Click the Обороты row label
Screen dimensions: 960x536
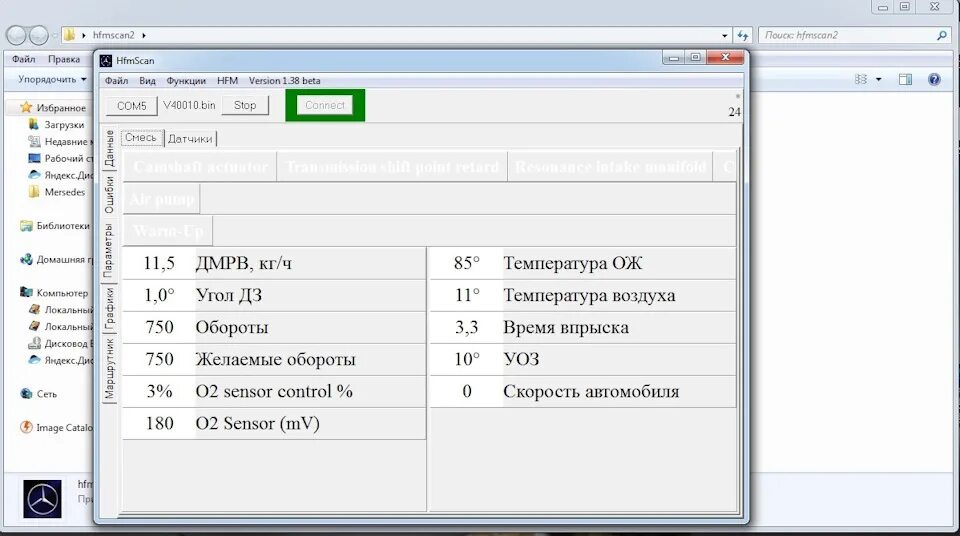tap(232, 327)
